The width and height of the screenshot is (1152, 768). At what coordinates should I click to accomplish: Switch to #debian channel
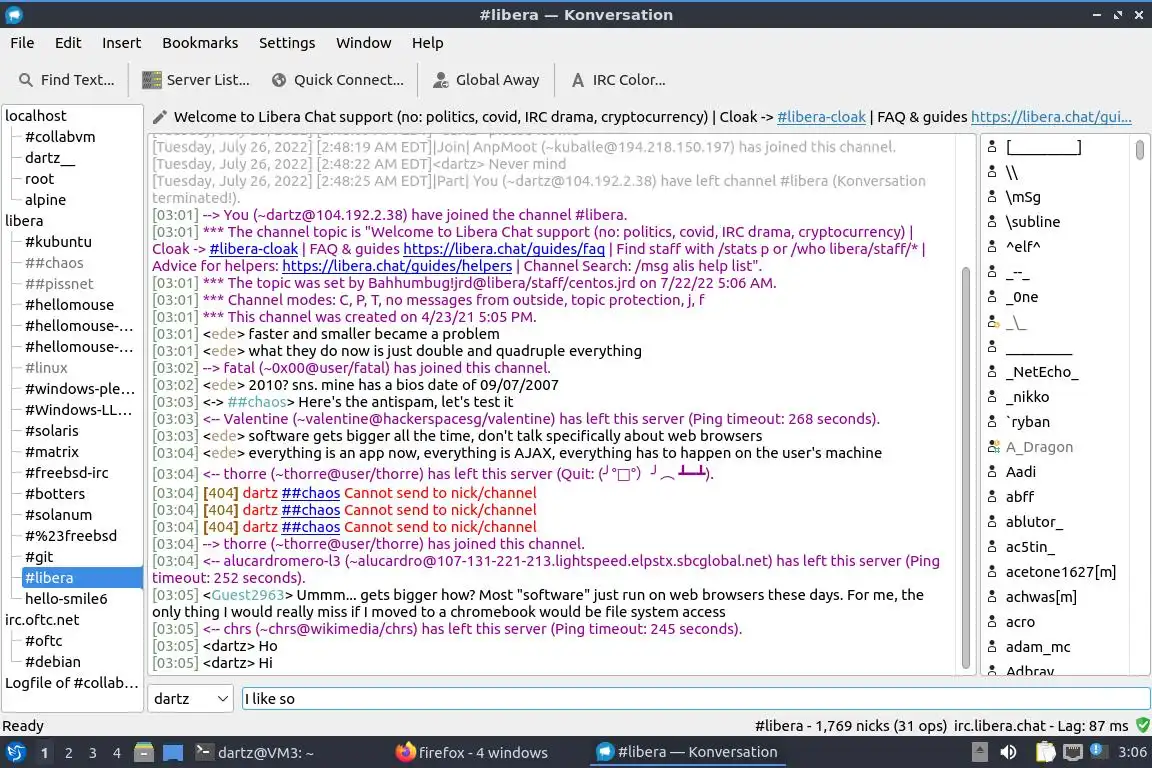[x=53, y=662]
